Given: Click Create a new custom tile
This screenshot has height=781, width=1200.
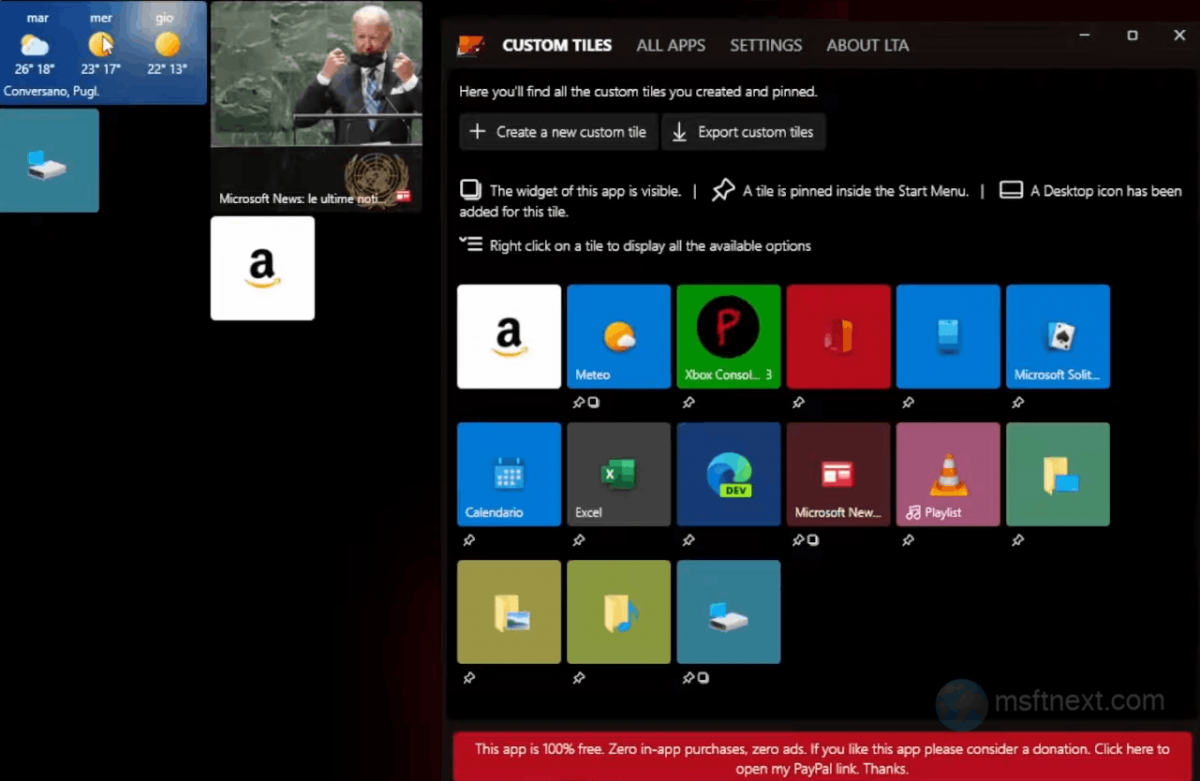Looking at the screenshot, I should coord(558,131).
